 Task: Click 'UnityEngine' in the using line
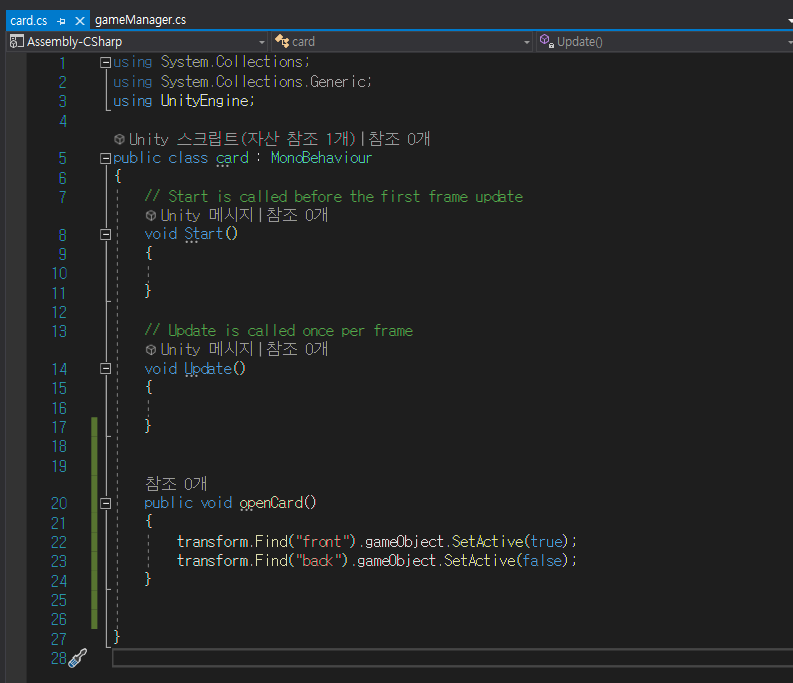pos(205,101)
